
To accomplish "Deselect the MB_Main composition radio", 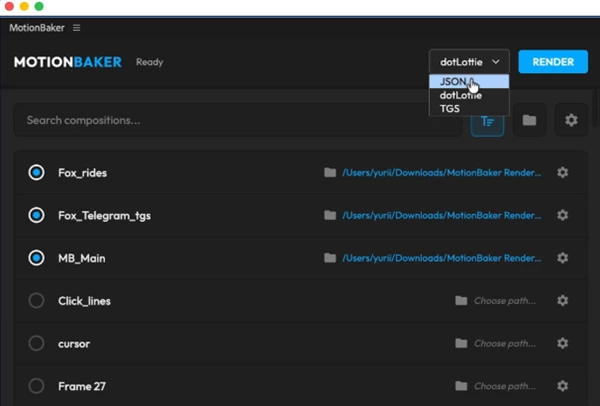I will 36,258.
